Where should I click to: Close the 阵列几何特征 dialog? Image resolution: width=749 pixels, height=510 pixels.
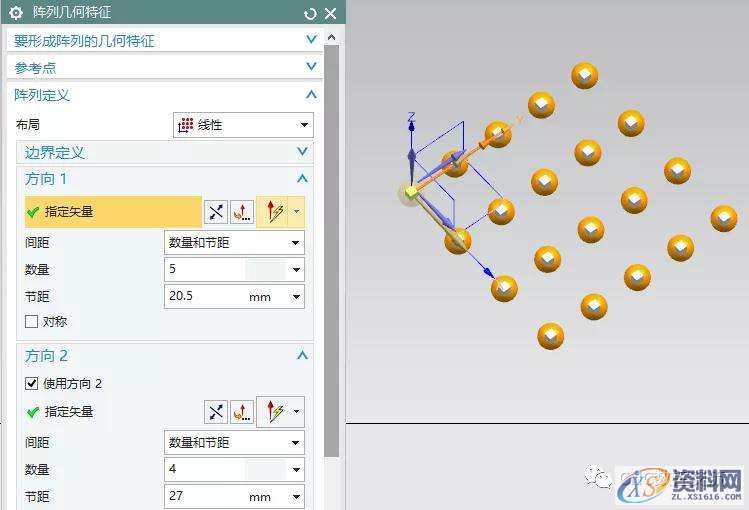[331, 13]
